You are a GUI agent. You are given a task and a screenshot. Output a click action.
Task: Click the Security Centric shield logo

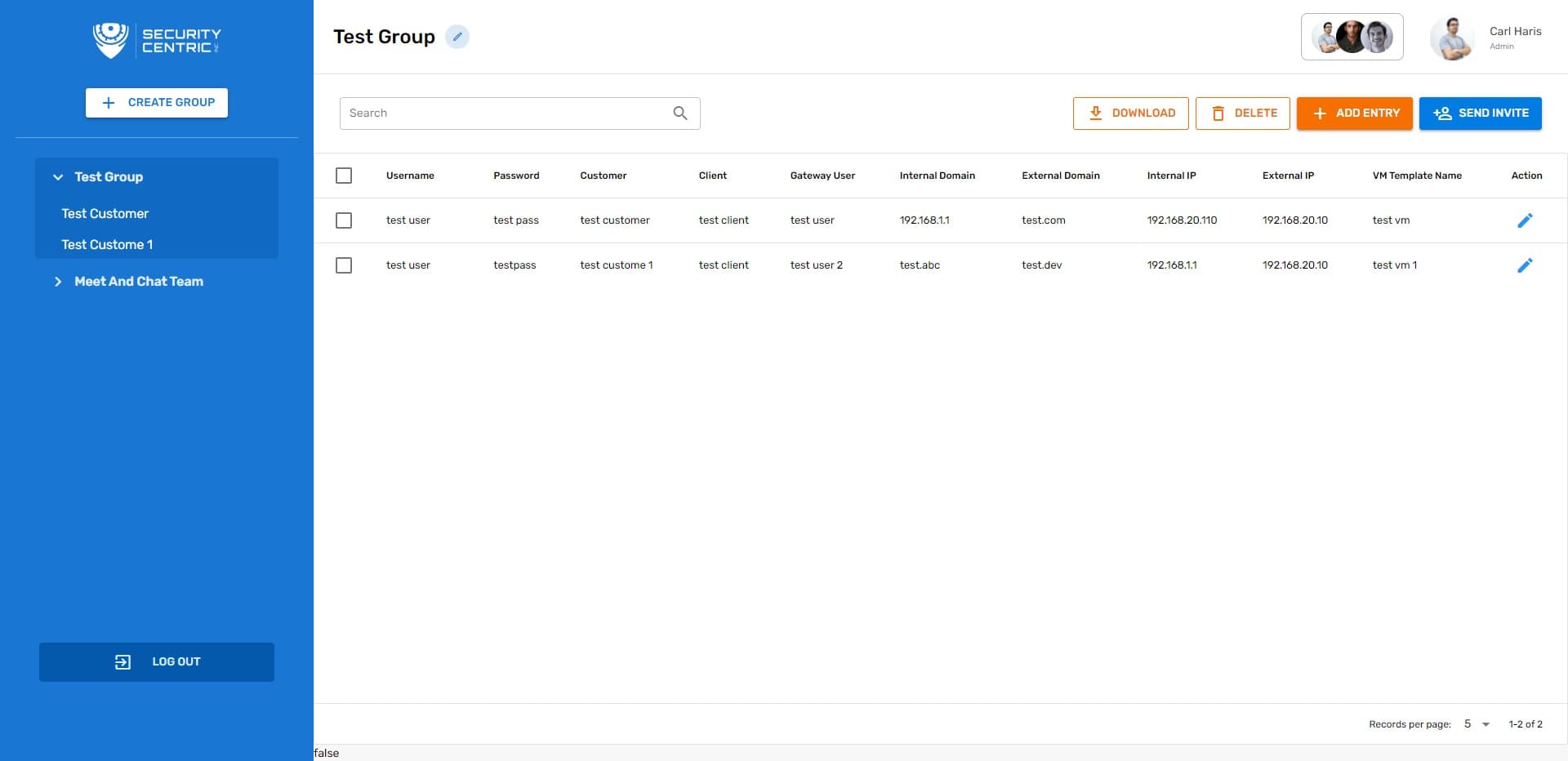tap(110, 40)
